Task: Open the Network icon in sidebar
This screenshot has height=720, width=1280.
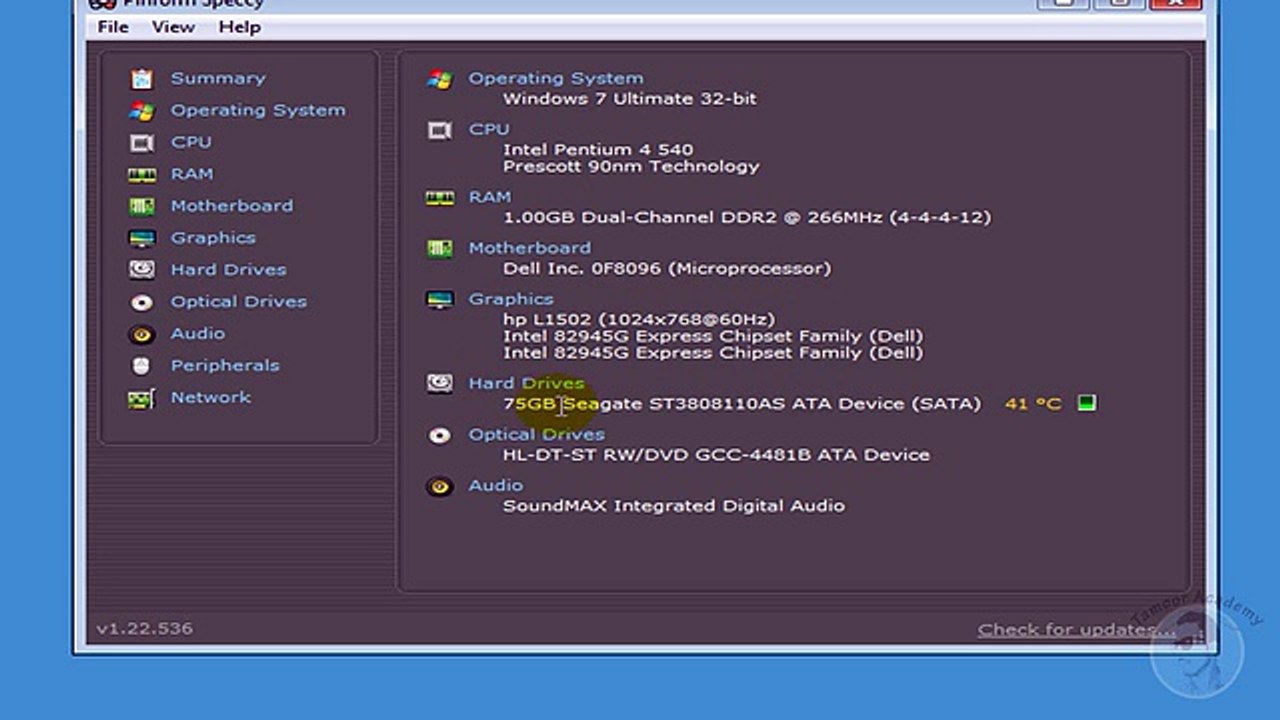Action: 142,398
